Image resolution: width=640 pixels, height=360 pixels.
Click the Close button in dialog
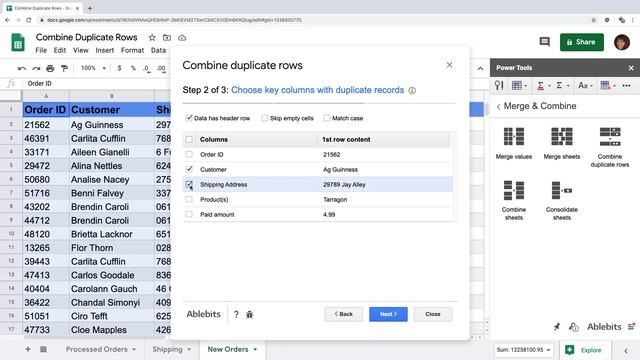tap(433, 314)
